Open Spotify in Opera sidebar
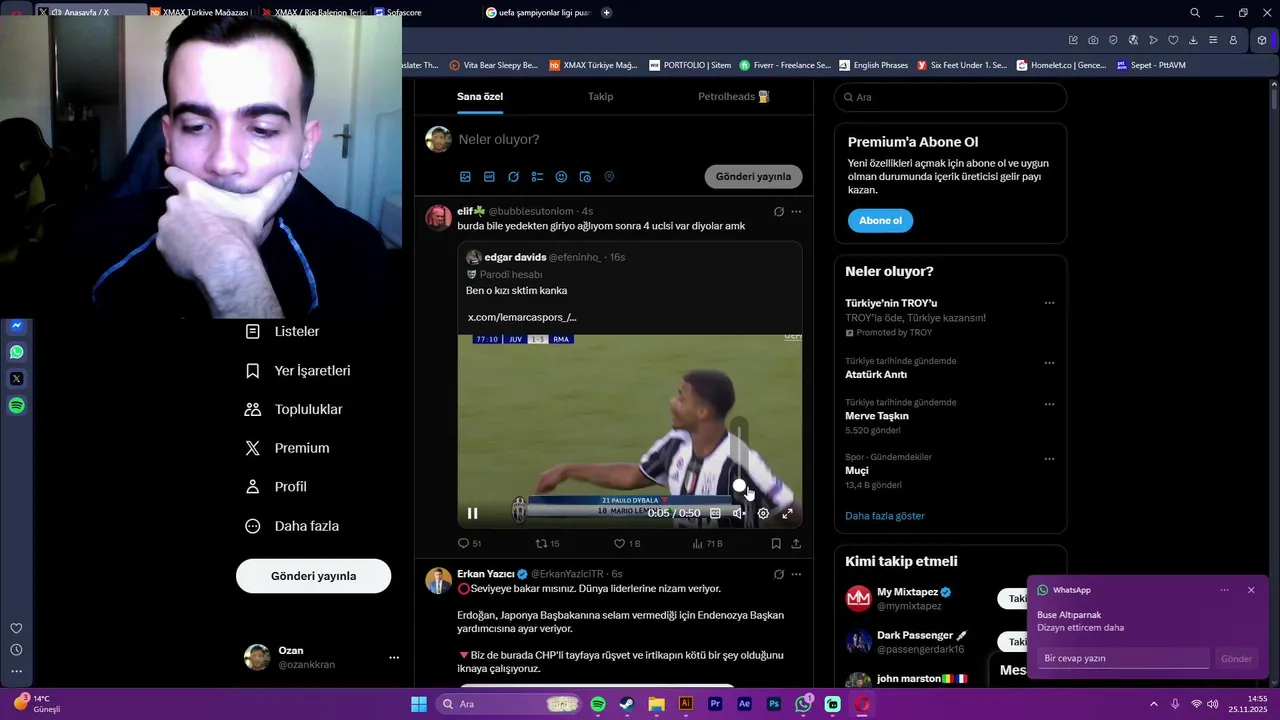This screenshot has width=1280, height=720. coord(16,406)
